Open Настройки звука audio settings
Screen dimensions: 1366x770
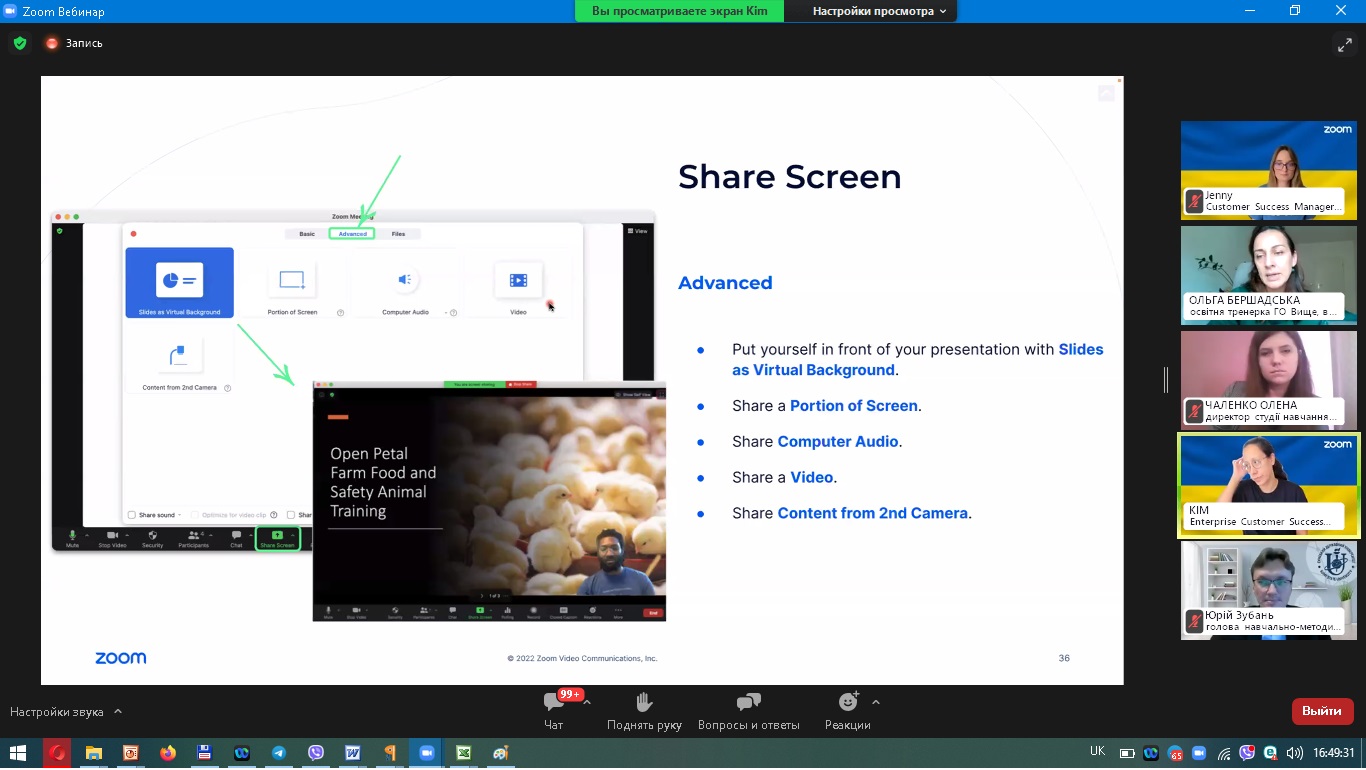(57, 712)
